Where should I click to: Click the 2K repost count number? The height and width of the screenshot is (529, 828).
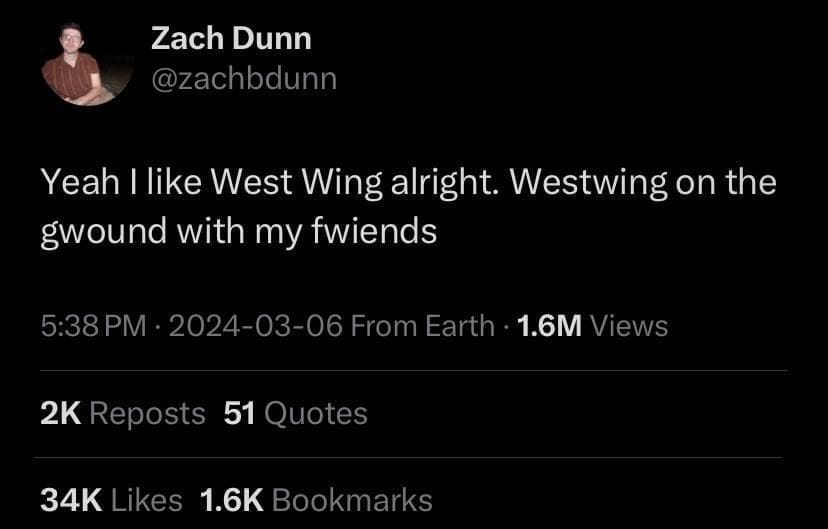click(61, 413)
